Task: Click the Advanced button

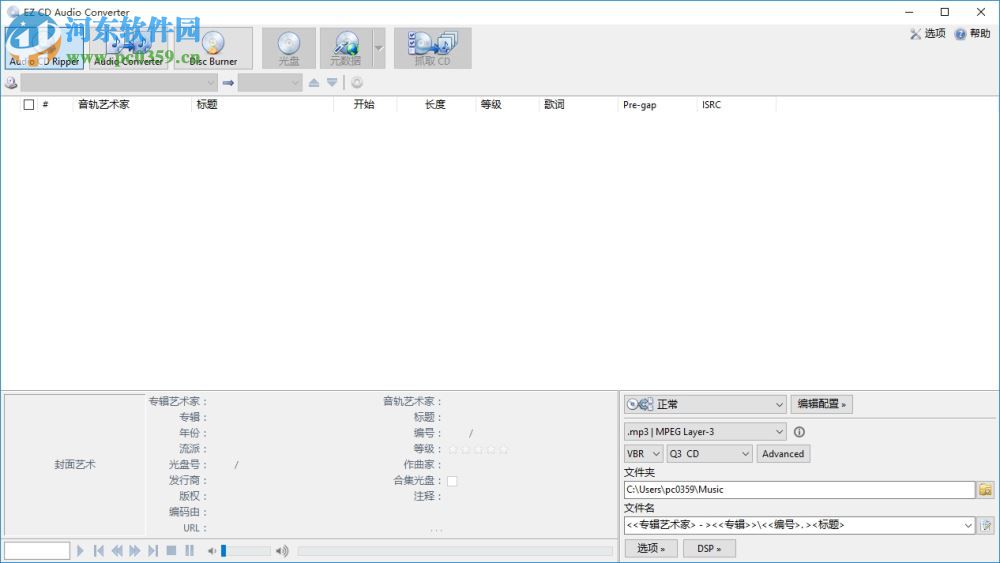Action: tap(783, 454)
